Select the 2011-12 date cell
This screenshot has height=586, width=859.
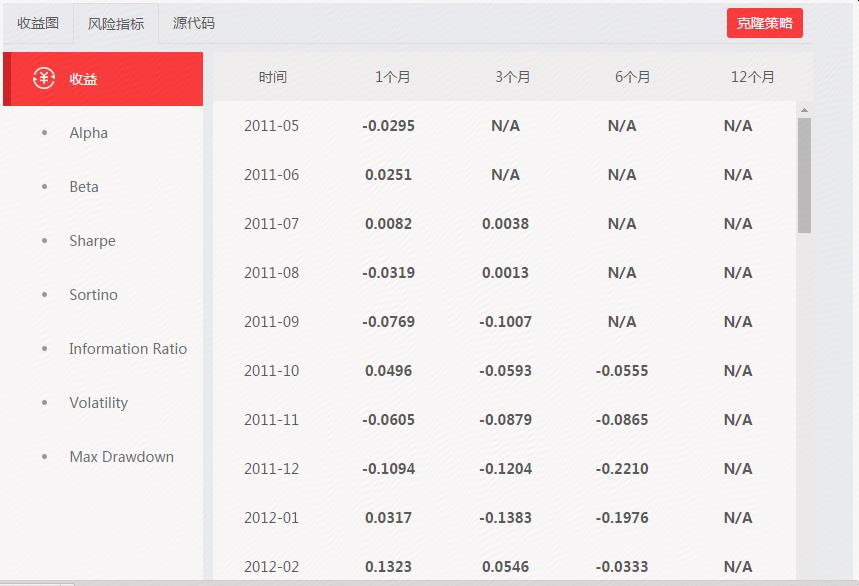click(x=272, y=469)
